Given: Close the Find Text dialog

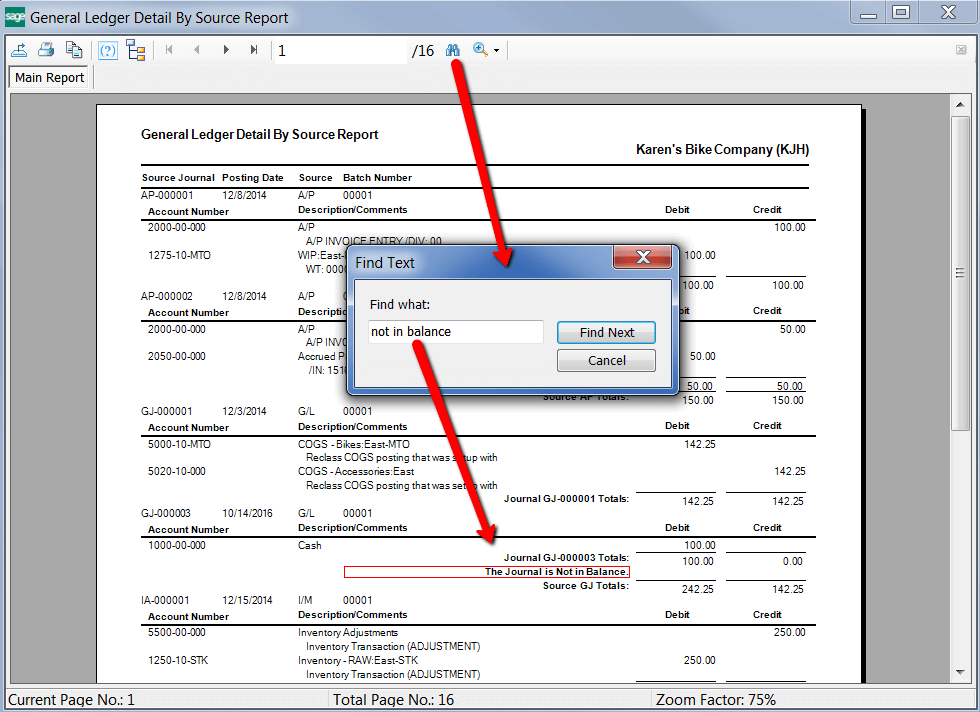Looking at the screenshot, I should (642, 257).
